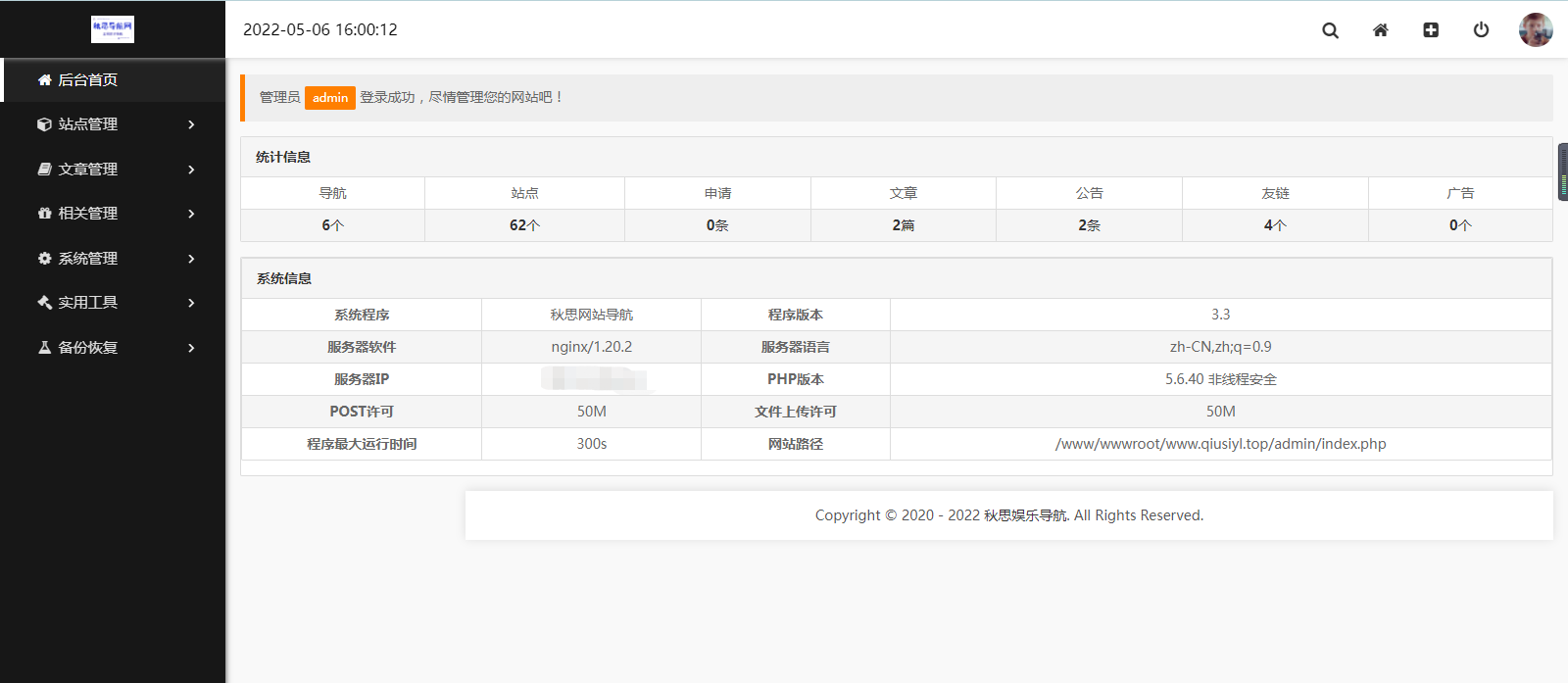Open the user avatar in top right
Screen dimensions: 1568x683
click(1535, 29)
